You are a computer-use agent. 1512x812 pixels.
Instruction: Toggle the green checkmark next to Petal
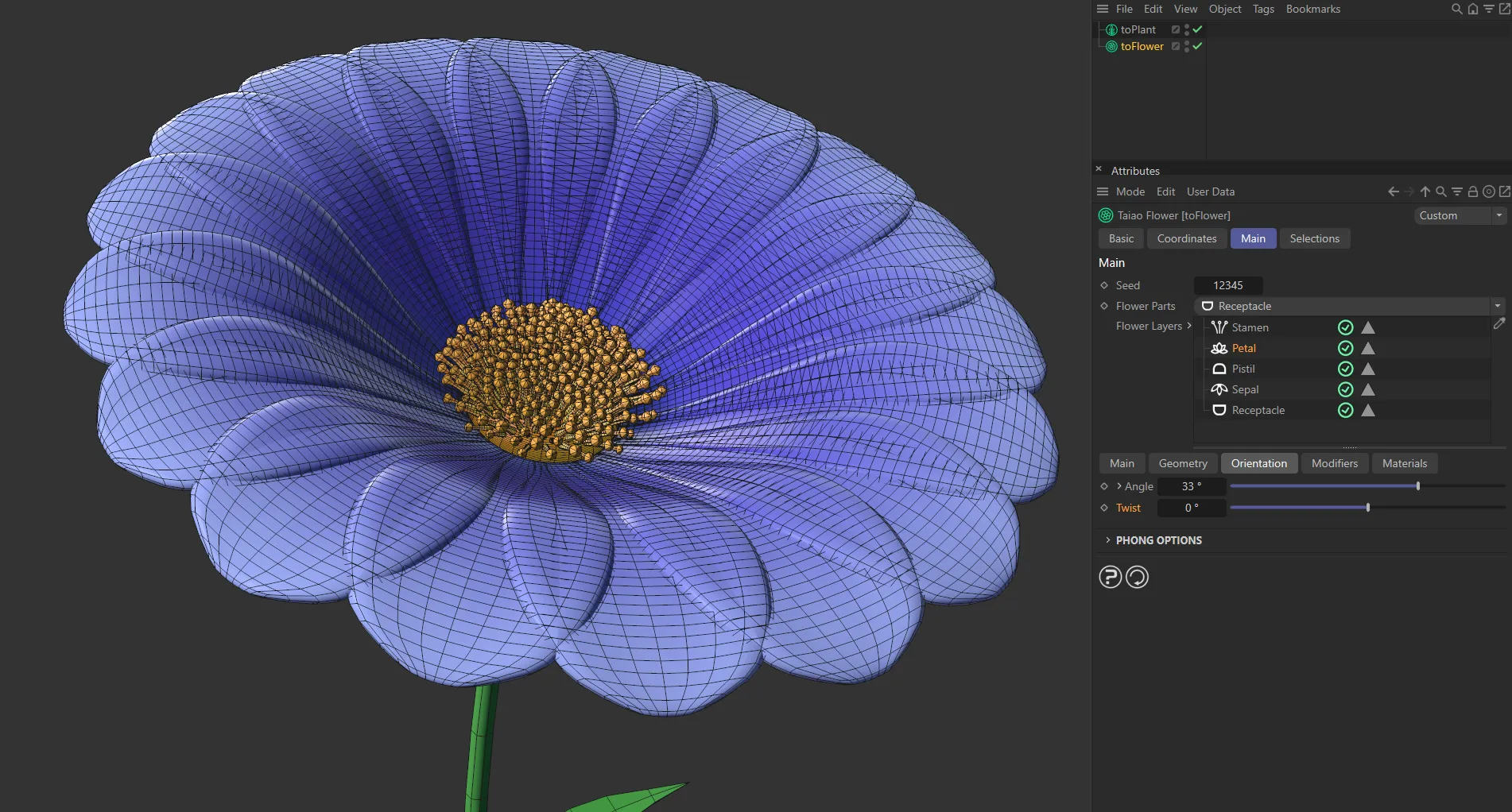coord(1346,348)
